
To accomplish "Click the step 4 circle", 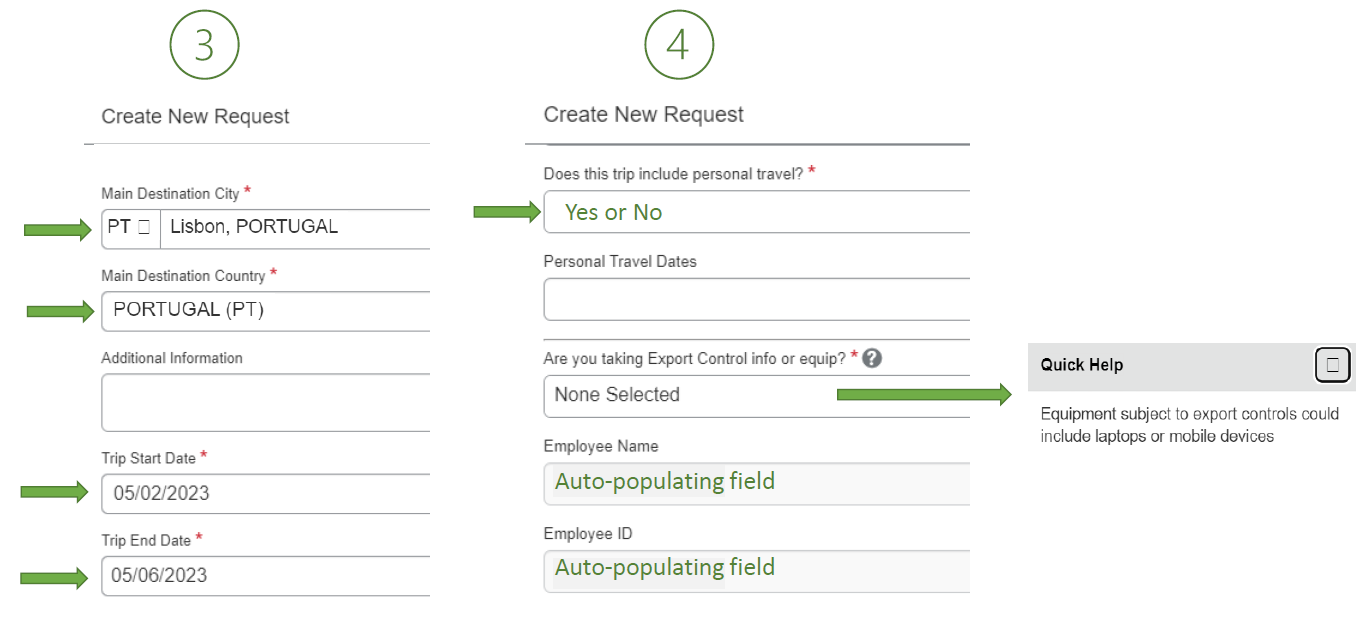I will 679,45.
